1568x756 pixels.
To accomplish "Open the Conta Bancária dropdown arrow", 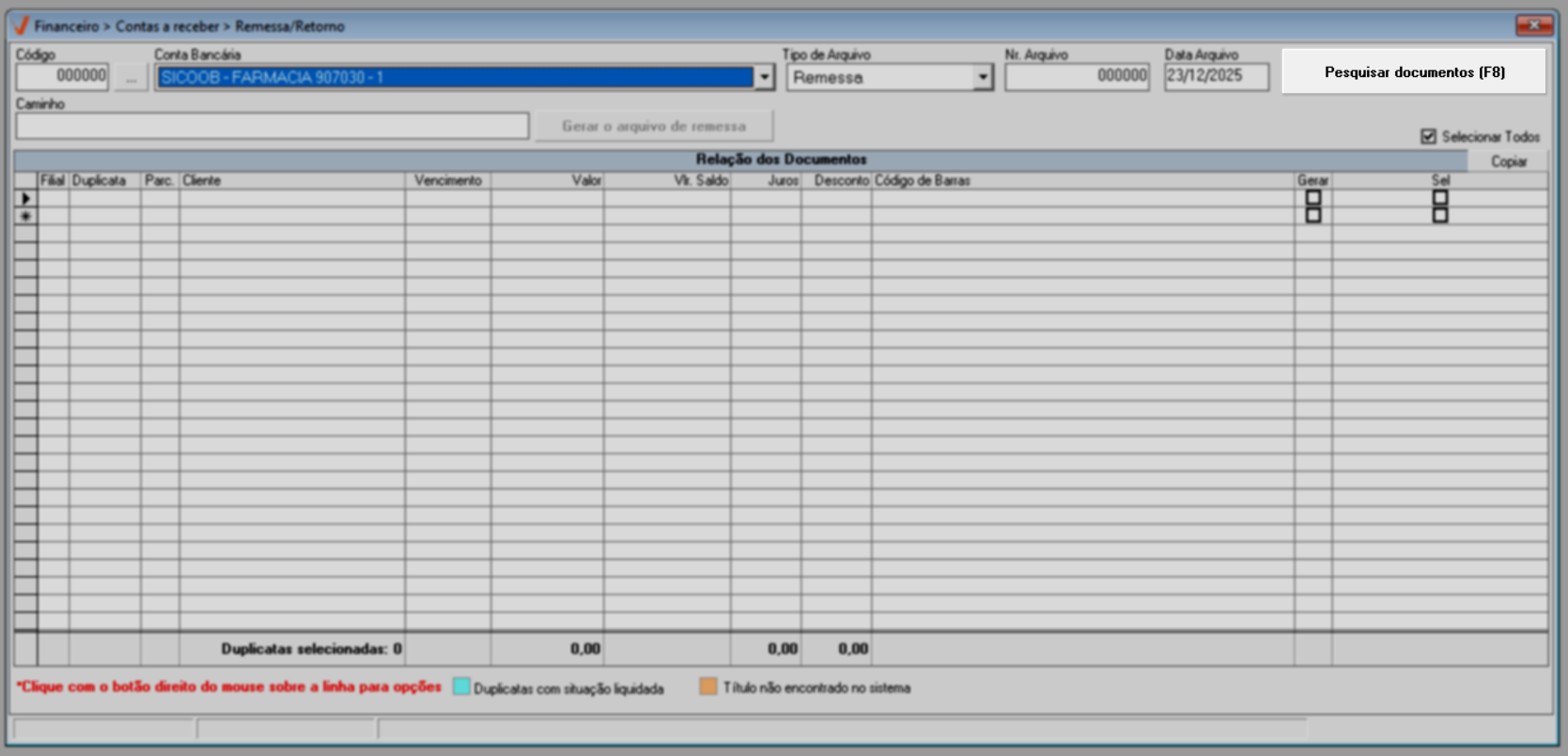I will tap(765, 77).
